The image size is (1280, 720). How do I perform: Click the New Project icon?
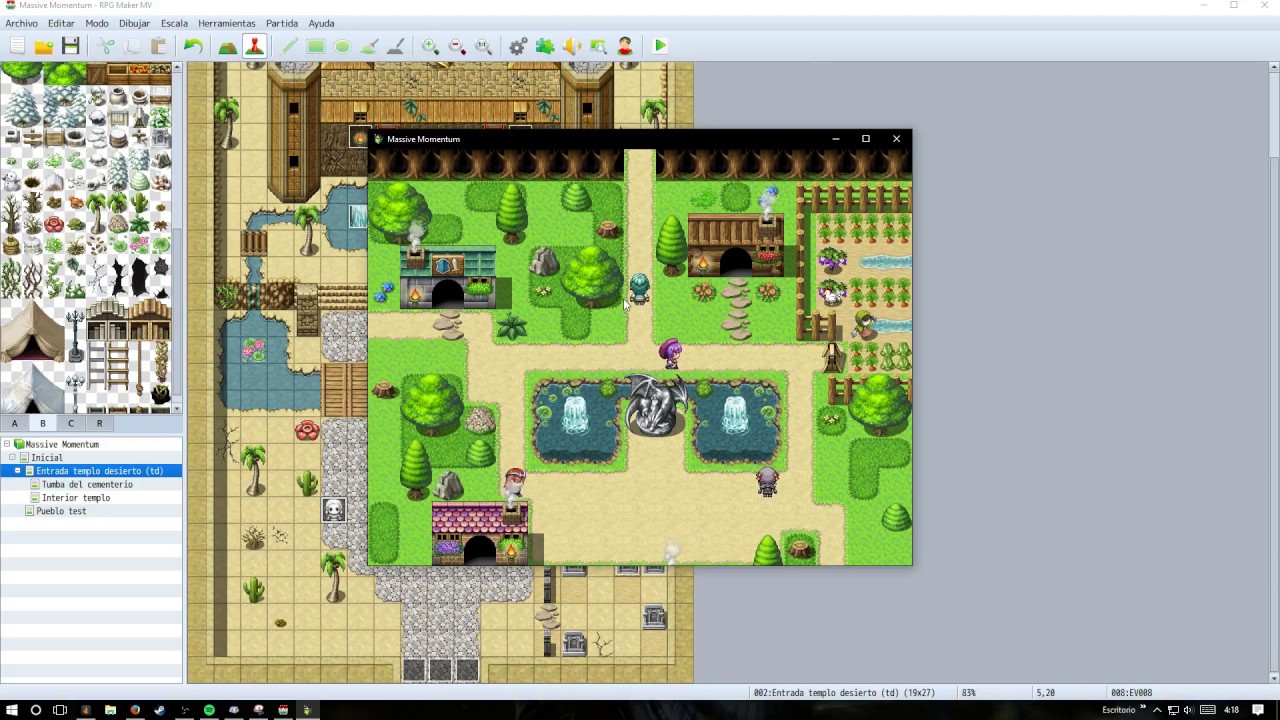17,46
